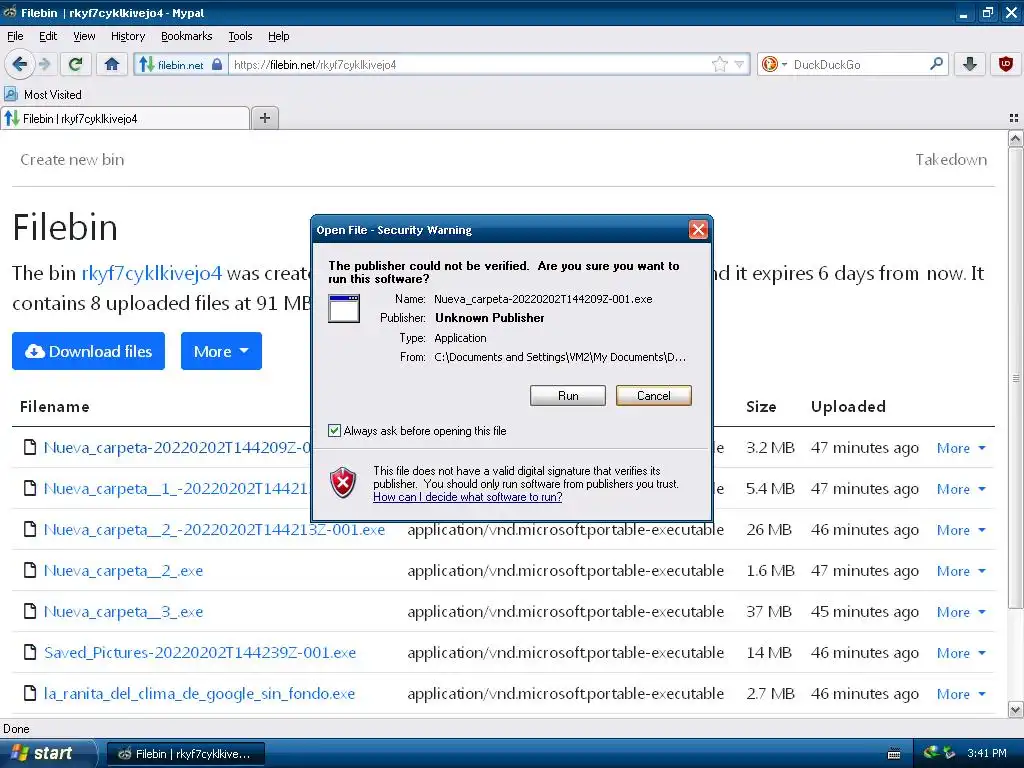
Task: Open the More dropdown next to Download files
Action: [221, 351]
